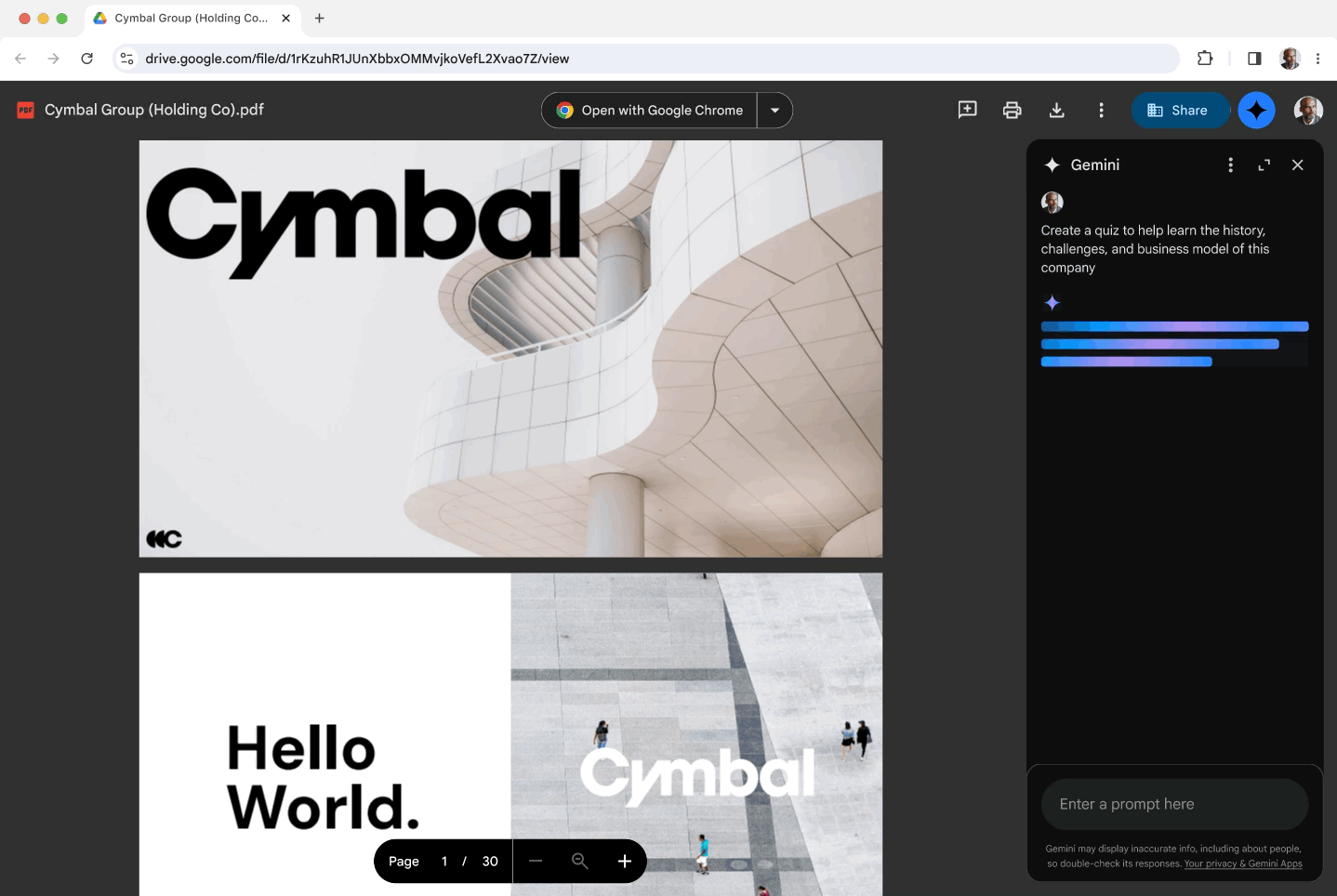Open Gemini panel more options menu
1337x896 pixels.
point(1230,165)
